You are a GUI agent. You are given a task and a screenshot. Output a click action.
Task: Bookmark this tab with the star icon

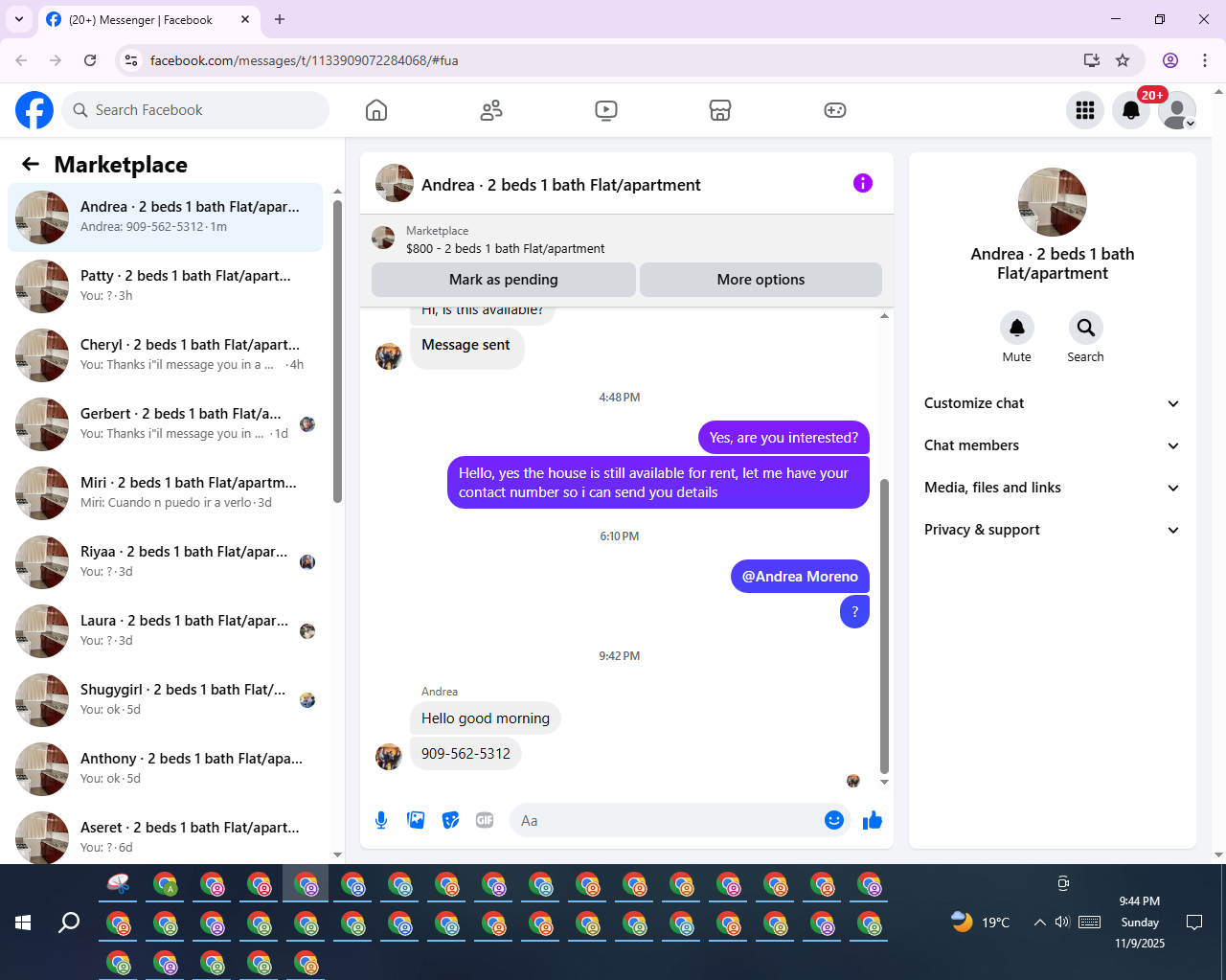[x=1123, y=60]
